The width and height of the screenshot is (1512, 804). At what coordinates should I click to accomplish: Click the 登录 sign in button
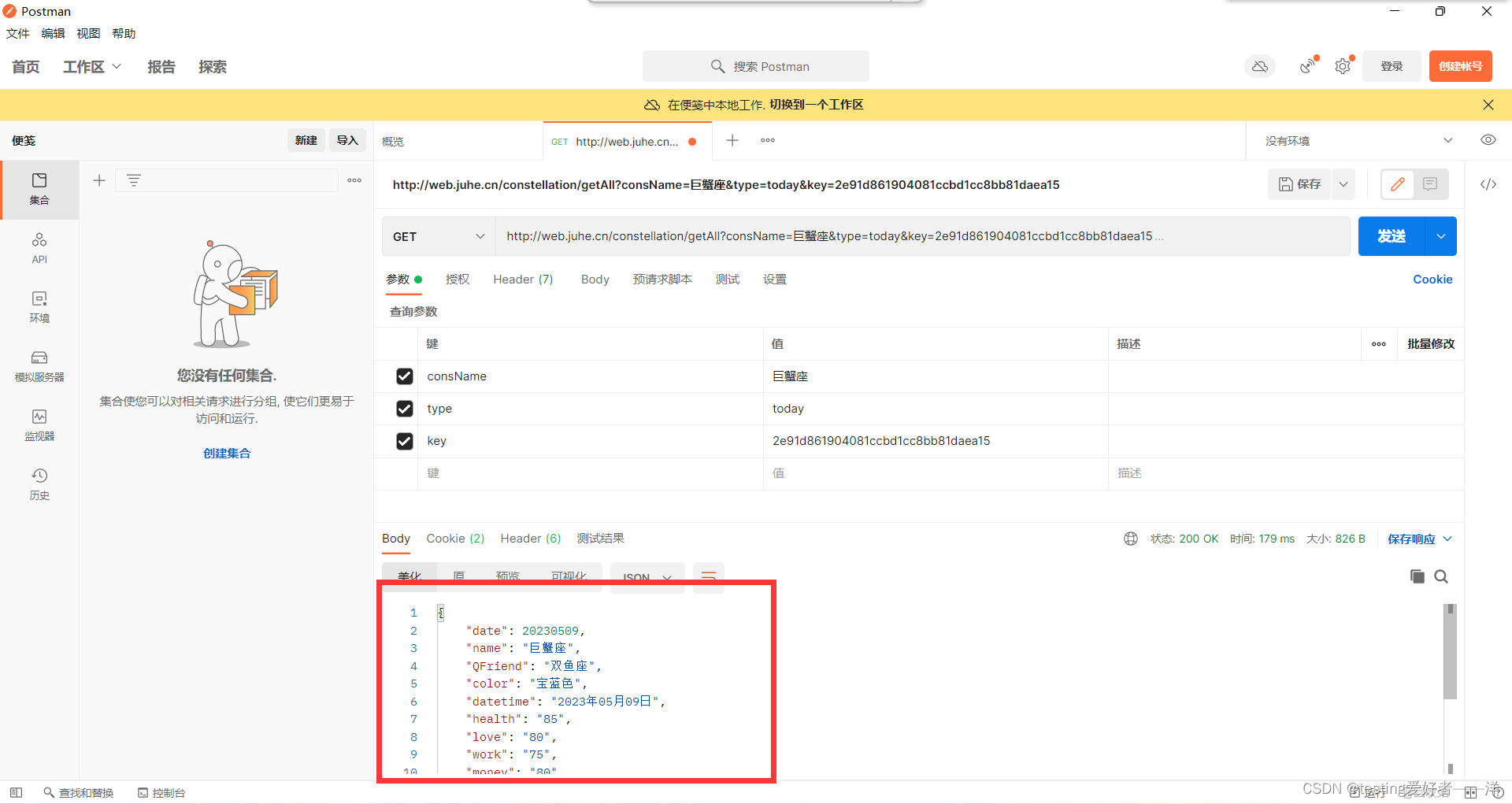(1392, 66)
